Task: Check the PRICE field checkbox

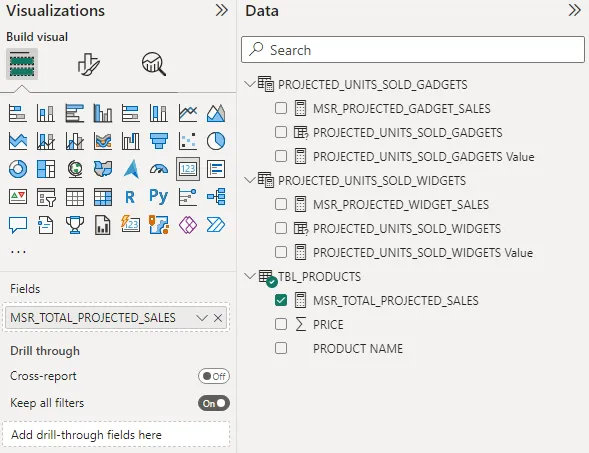Action: pyautogui.click(x=281, y=325)
